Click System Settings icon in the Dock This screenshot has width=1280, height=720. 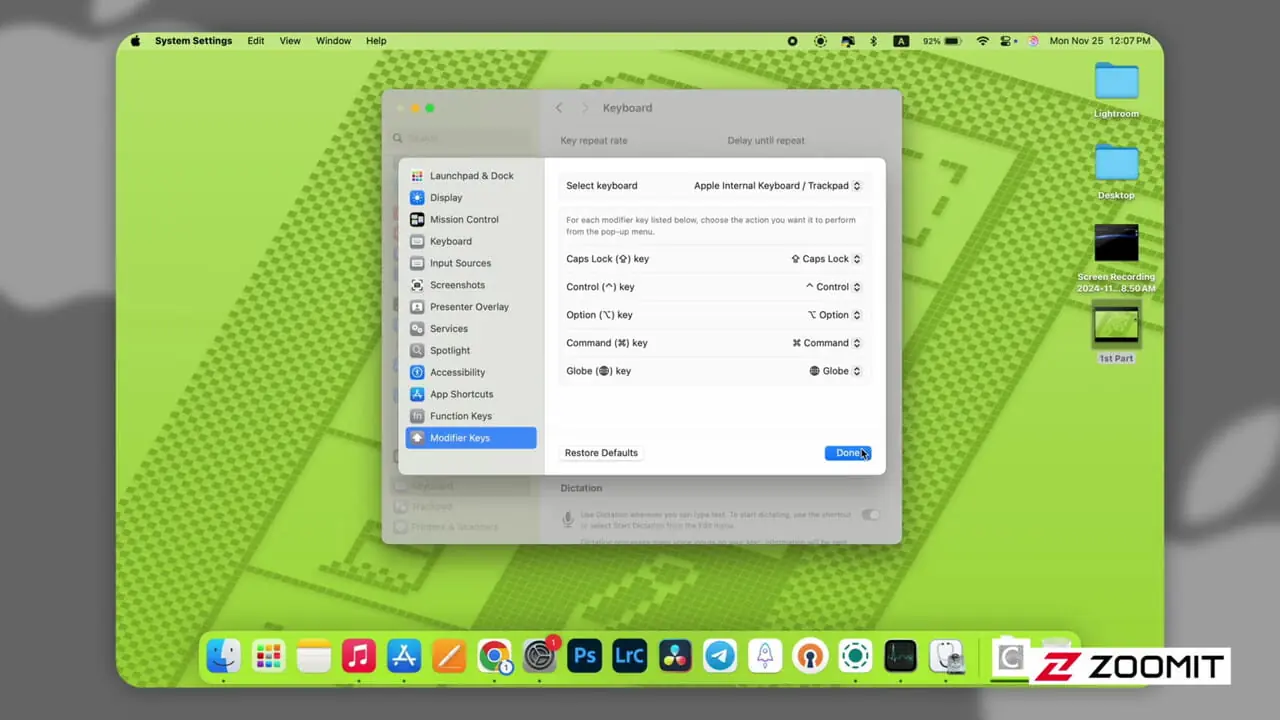pos(540,656)
